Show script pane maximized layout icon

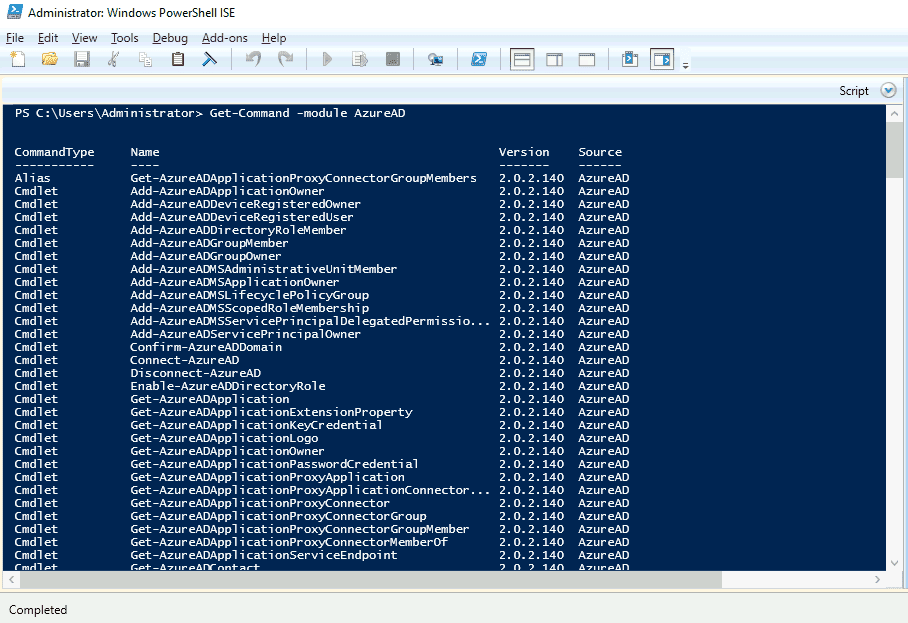[x=587, y=60]
